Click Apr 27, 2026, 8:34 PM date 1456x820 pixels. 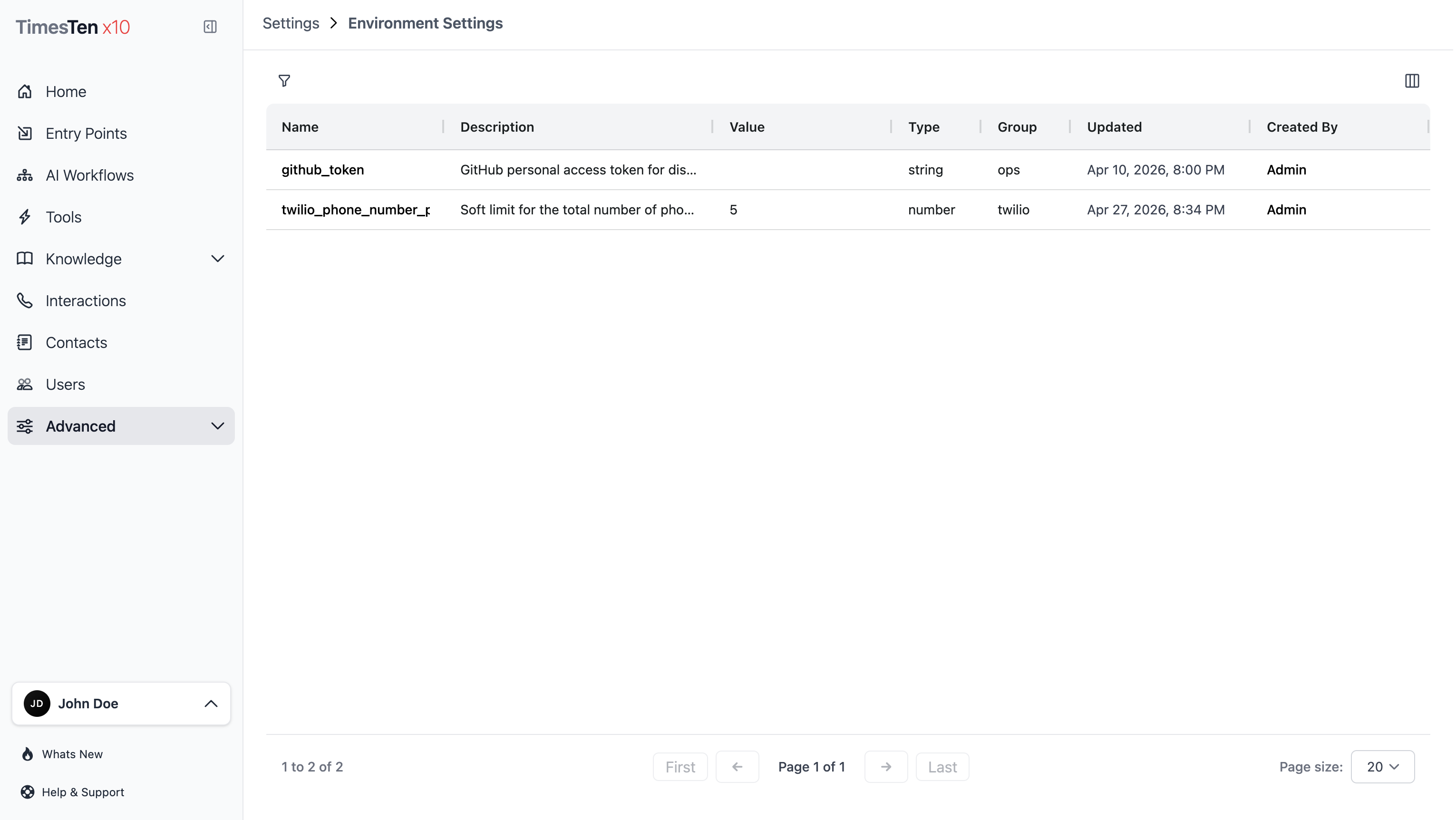pos(1155,209)
